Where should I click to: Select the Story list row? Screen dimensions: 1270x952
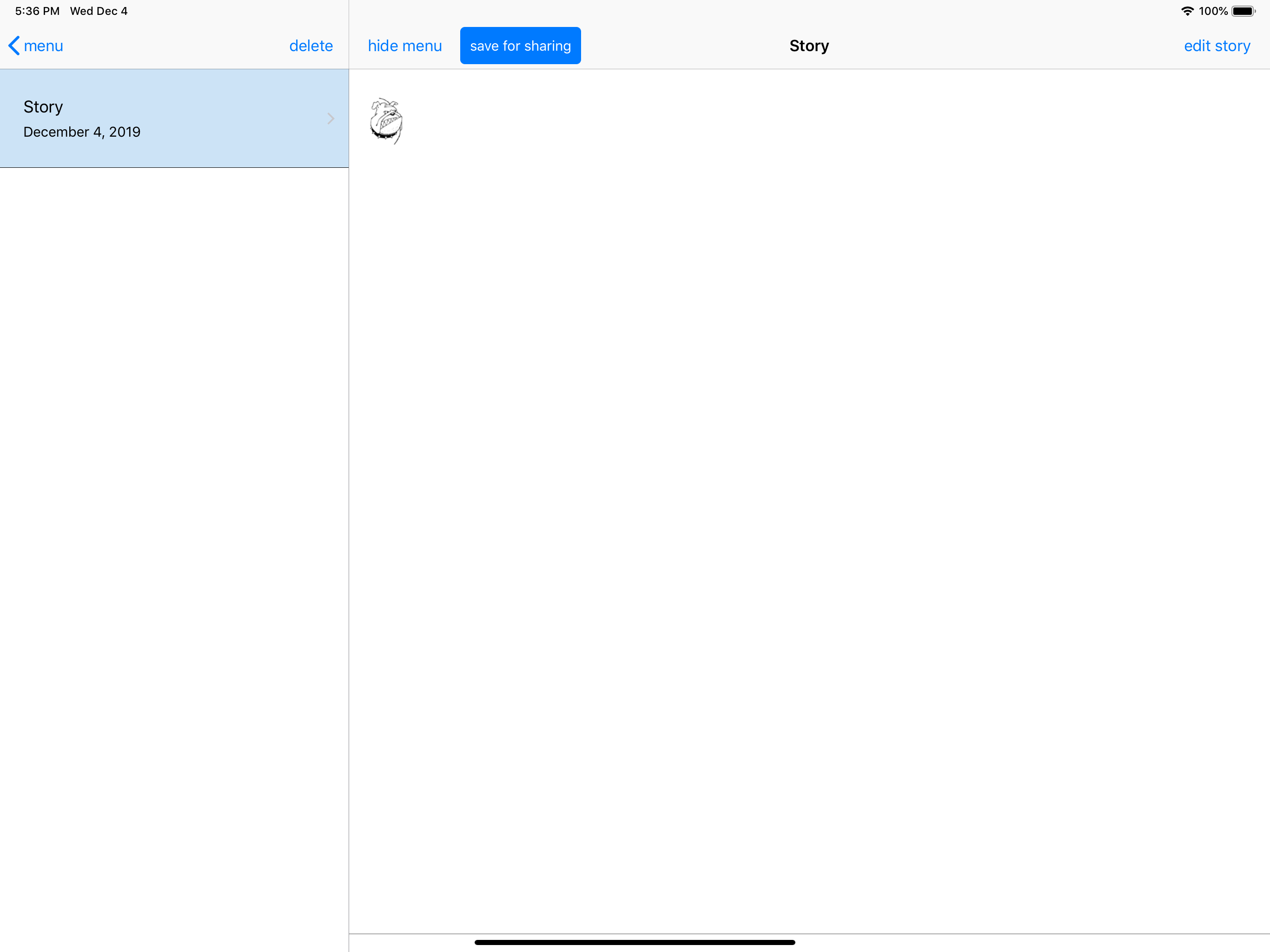click(x=174, y=118)
